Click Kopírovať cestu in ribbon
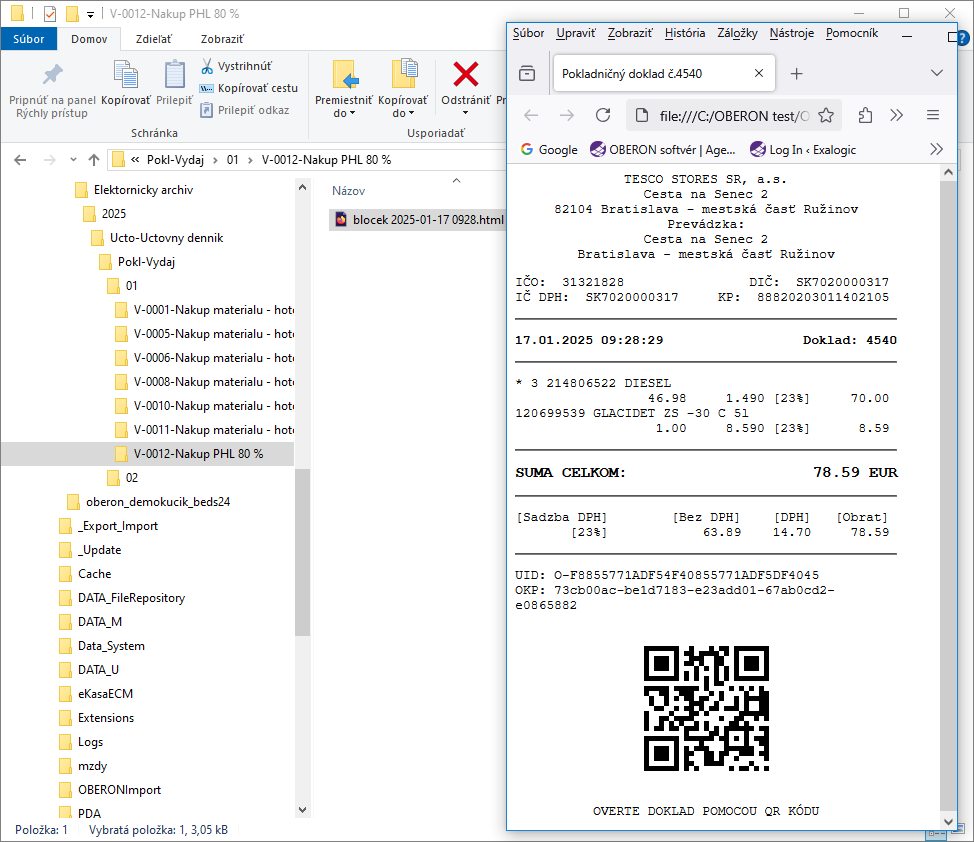The width and height of the screenshot is (974, 842). click(x=248, y=88)
